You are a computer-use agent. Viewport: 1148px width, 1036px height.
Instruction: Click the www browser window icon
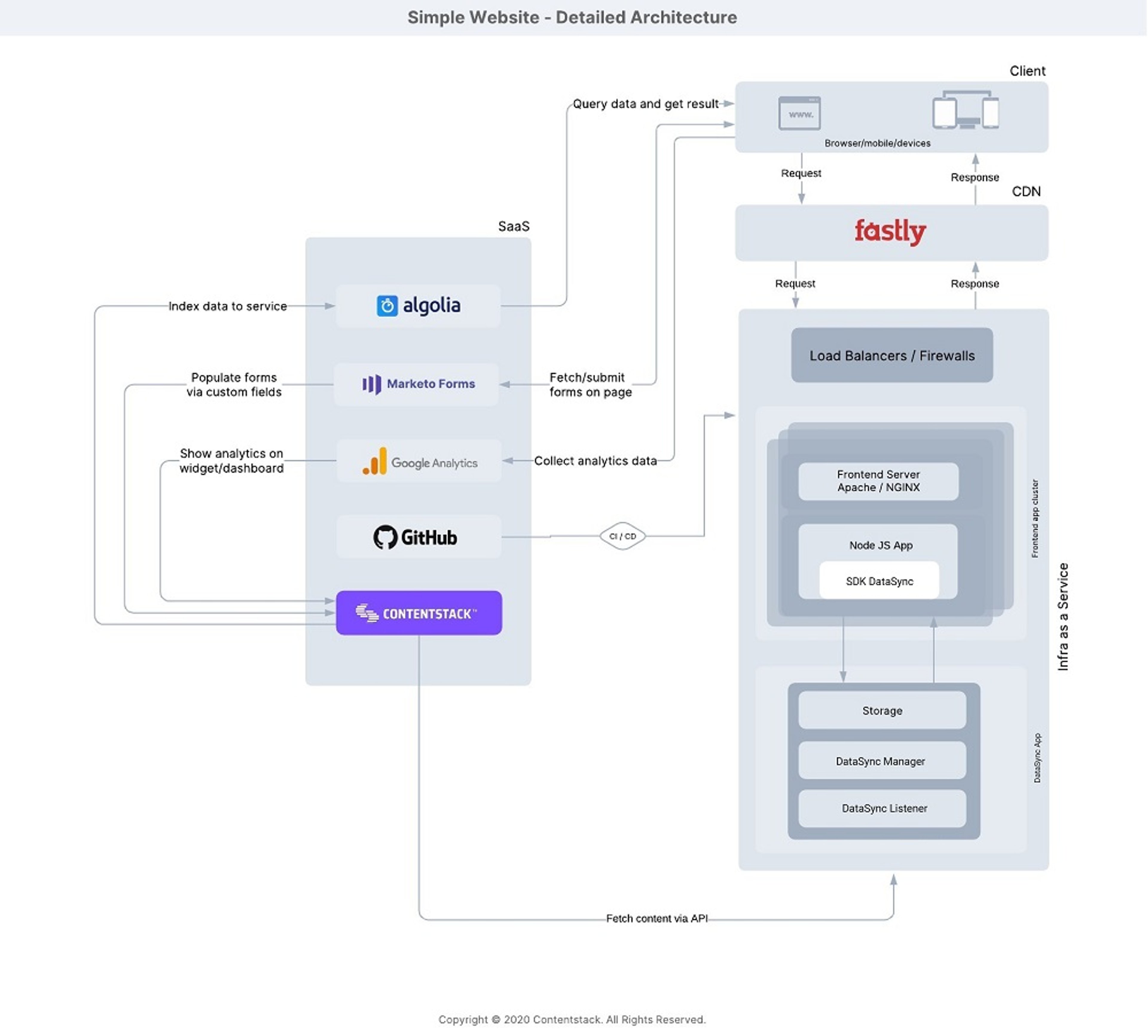click(x=799, y=113)
